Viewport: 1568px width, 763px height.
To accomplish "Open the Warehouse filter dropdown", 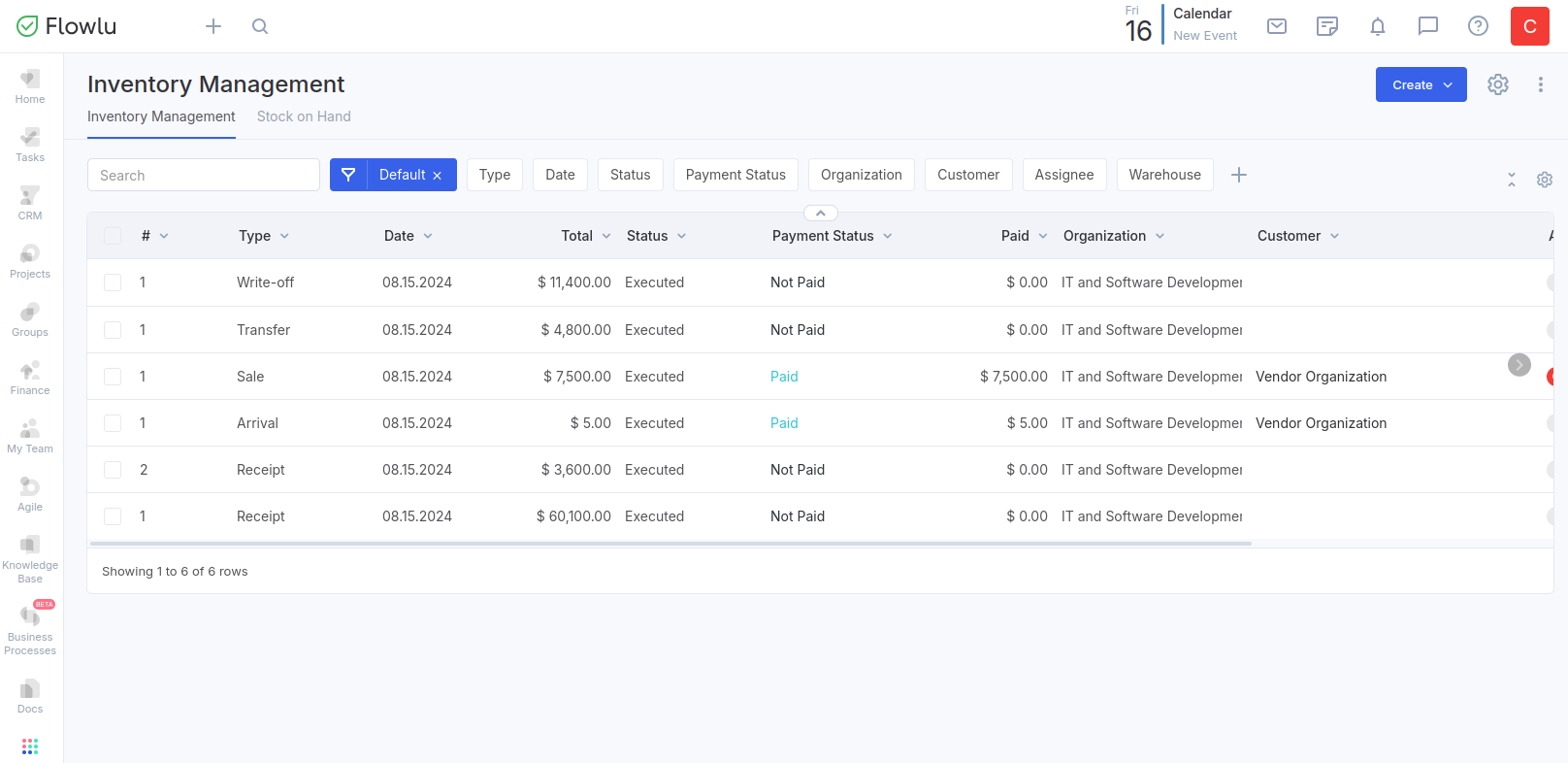I will click(1164, 175).
